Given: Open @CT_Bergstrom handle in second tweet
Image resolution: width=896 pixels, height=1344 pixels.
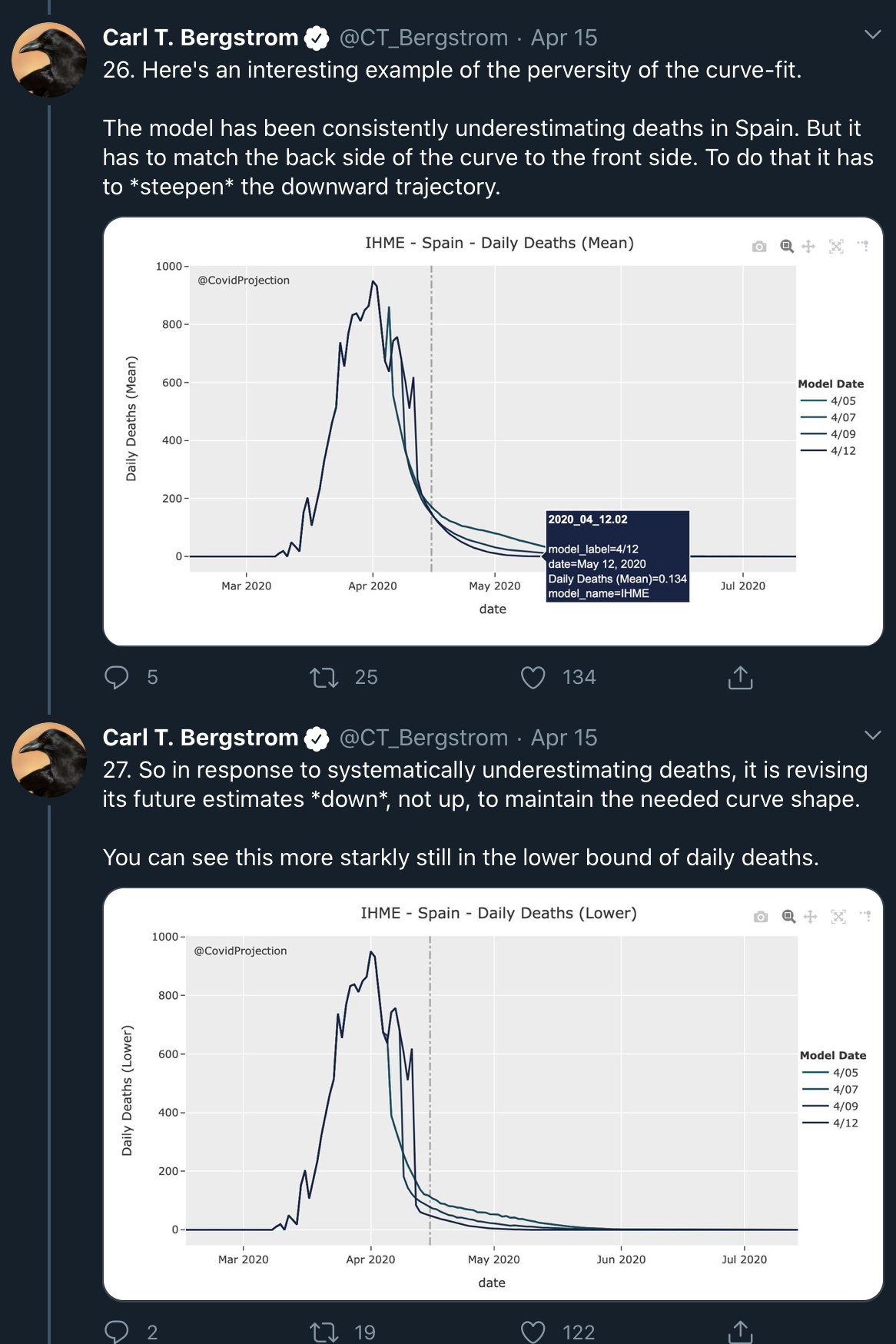Looking at the screenshot, I should (423, 738).
